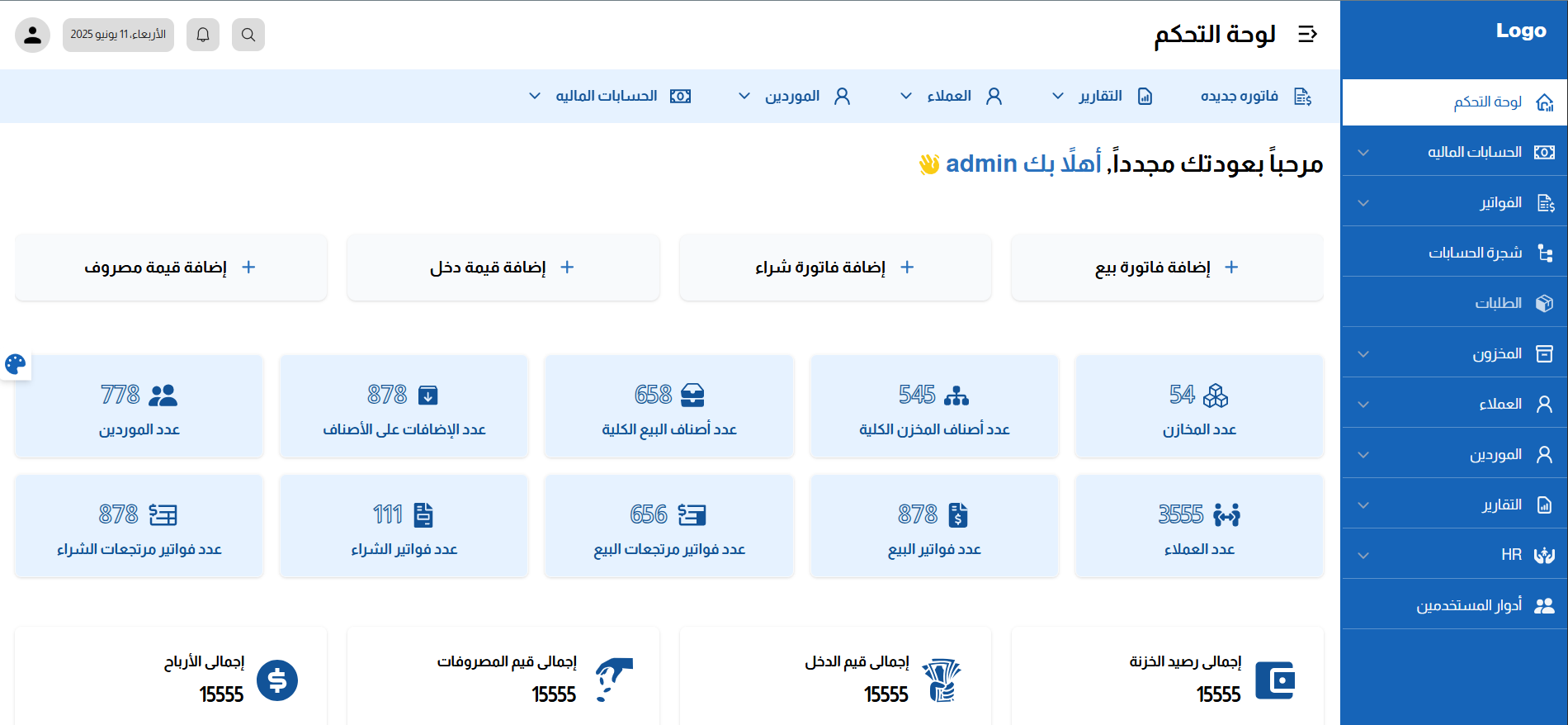Click the tree icon beside شجرة الحسابات

point(1546,254)
